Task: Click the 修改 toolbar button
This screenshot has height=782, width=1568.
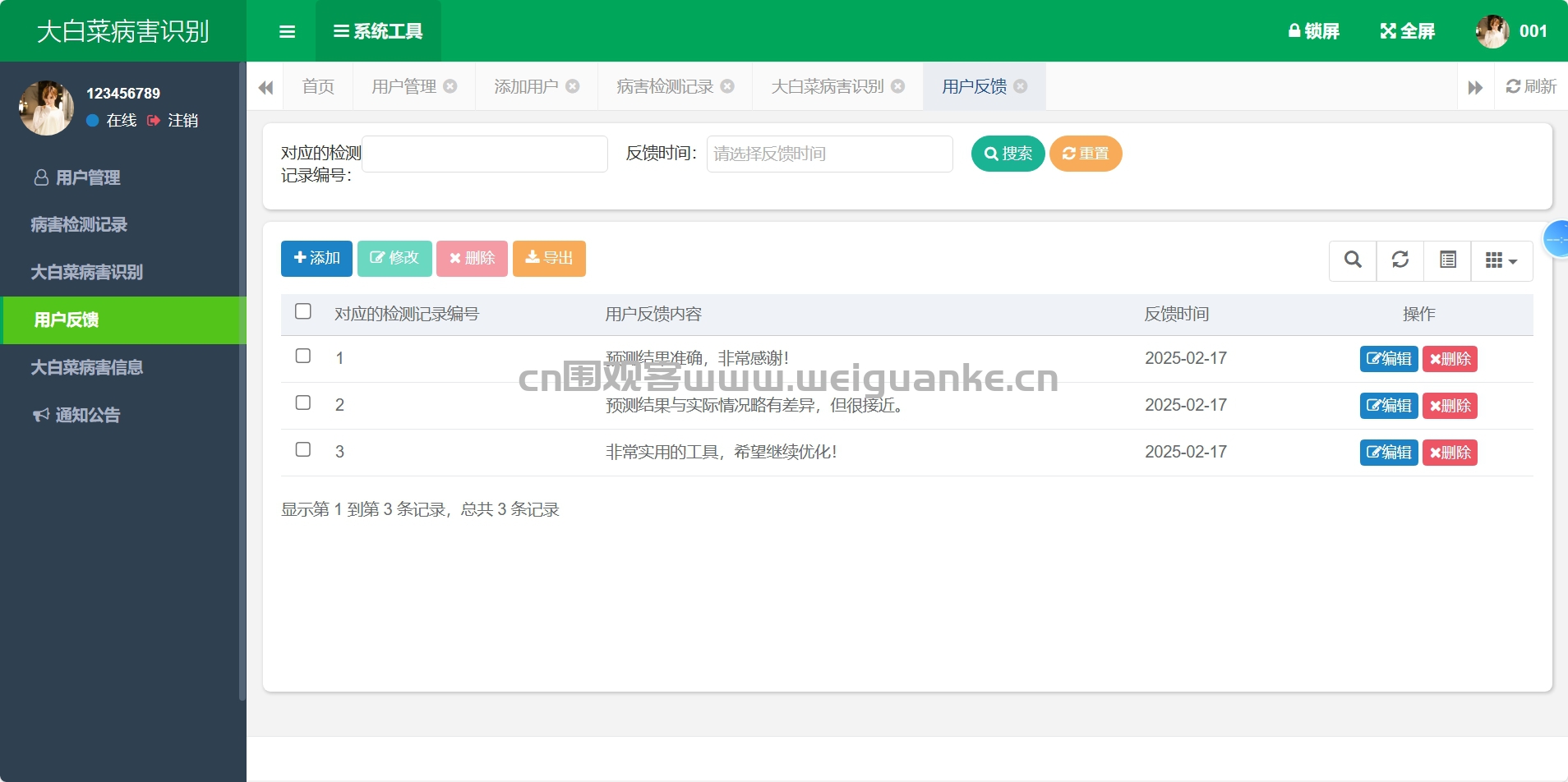Action: 394,258
